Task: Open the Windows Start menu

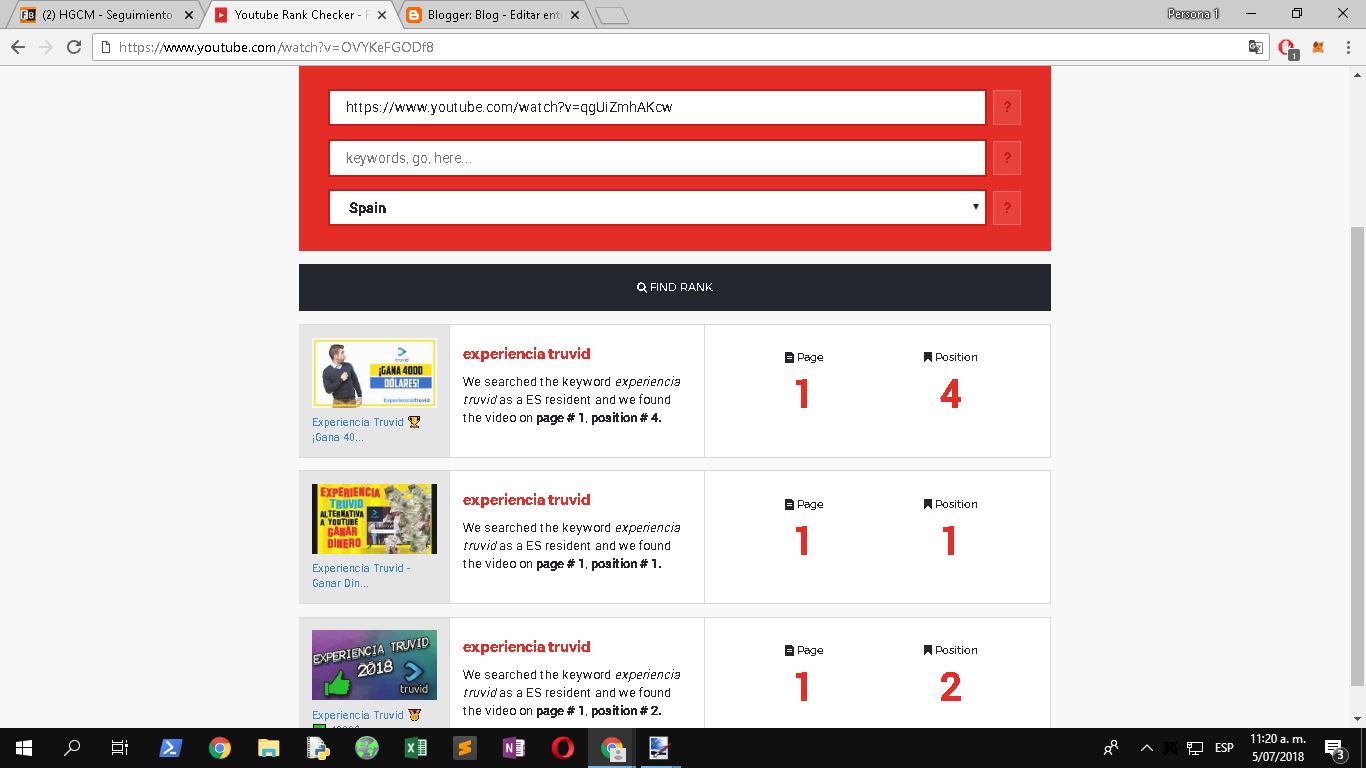Action: (x=23, y=748)
